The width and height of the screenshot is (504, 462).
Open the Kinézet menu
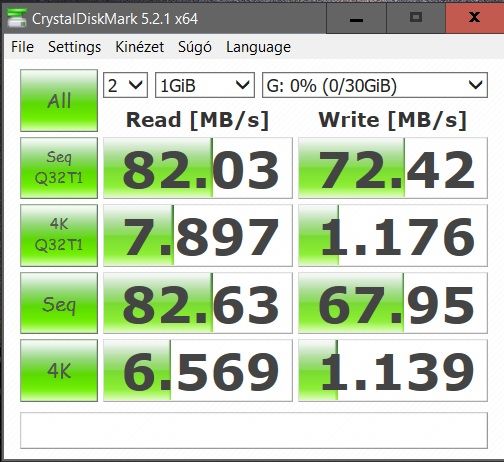pyautogui.click(x=139, y=47)
